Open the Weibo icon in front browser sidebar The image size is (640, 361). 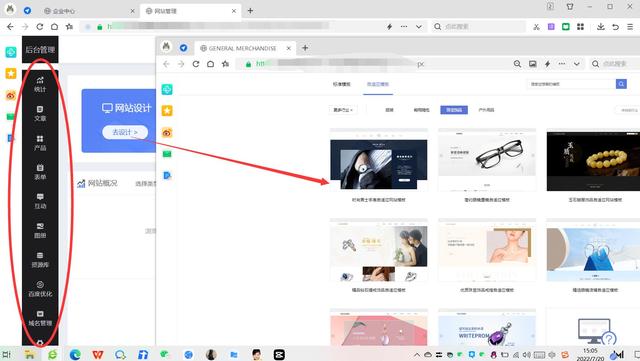pyautogui.click(x=167, y=133)
